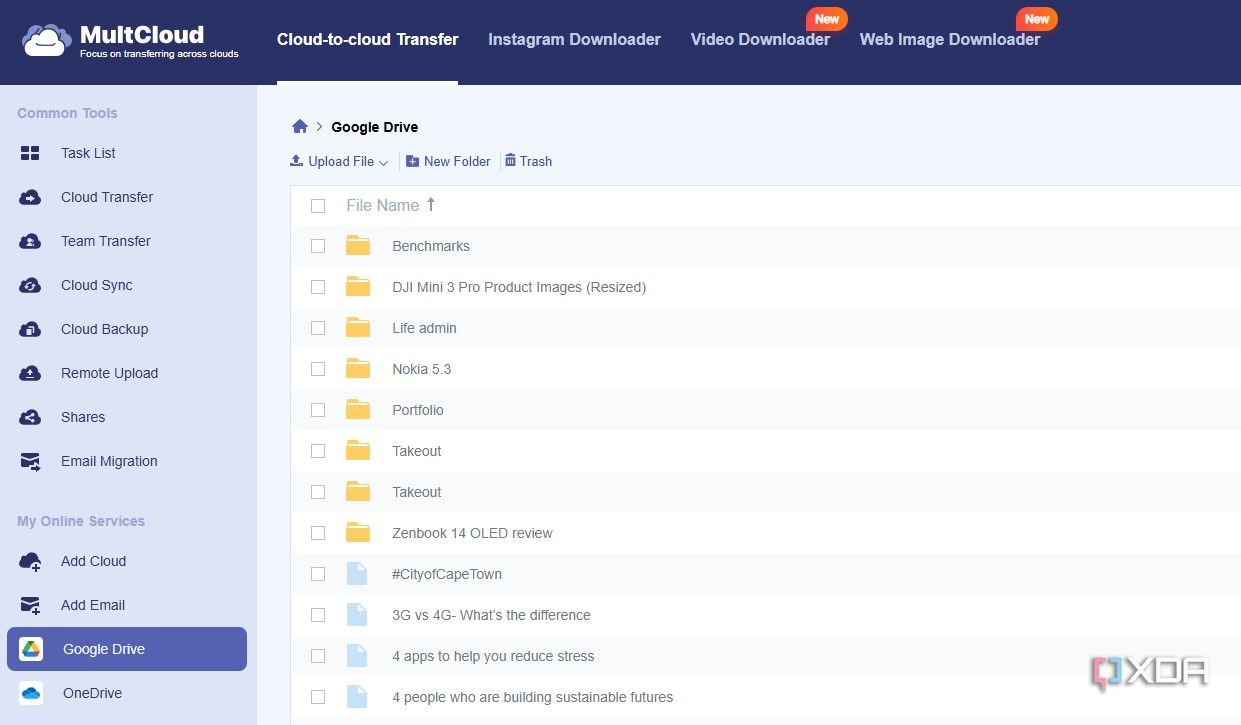The image size is (1241, 725).
Task: Click the Cloud Sync icon
Action: tap(29, 285)
